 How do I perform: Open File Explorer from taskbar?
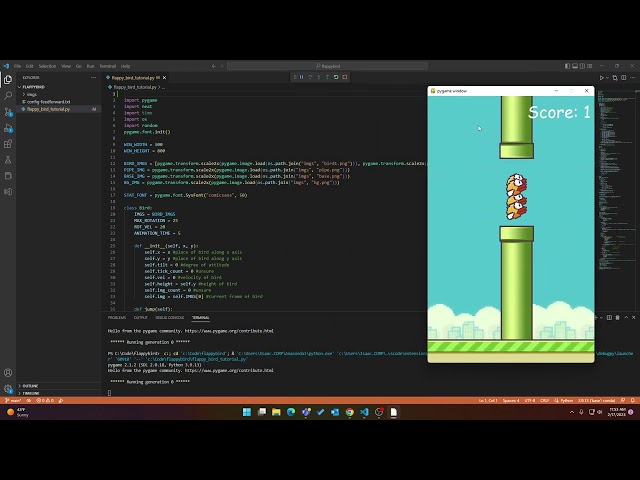pyautogui.click(x=276, y=412)
